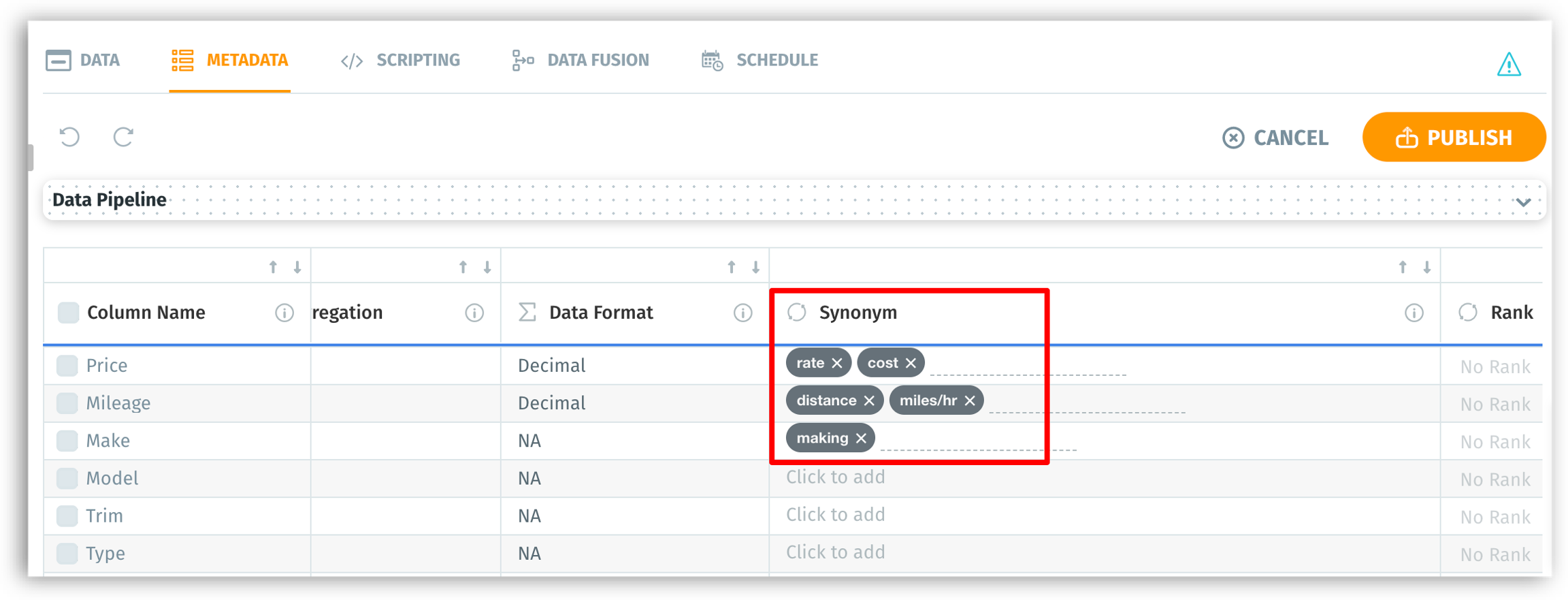
Task: Open the Data Fusion tab
Action: [x=581, y=60]
